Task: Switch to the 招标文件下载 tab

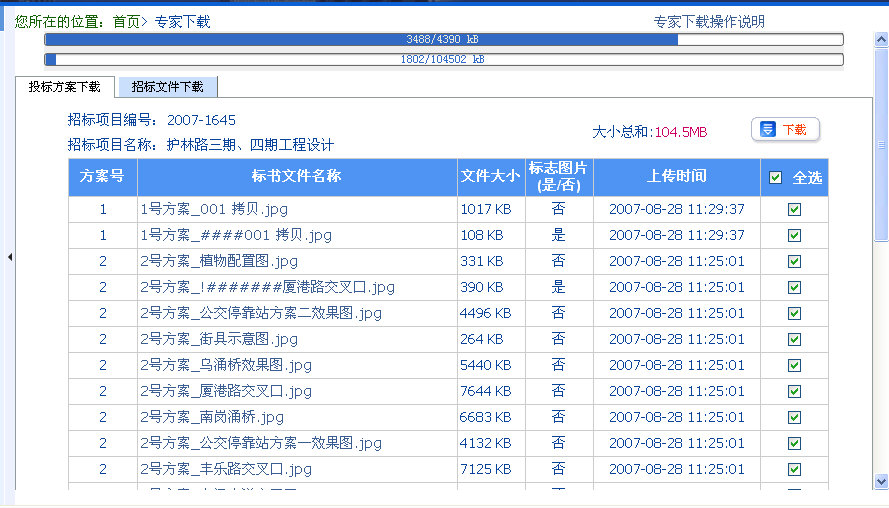Action: point(167,87)
